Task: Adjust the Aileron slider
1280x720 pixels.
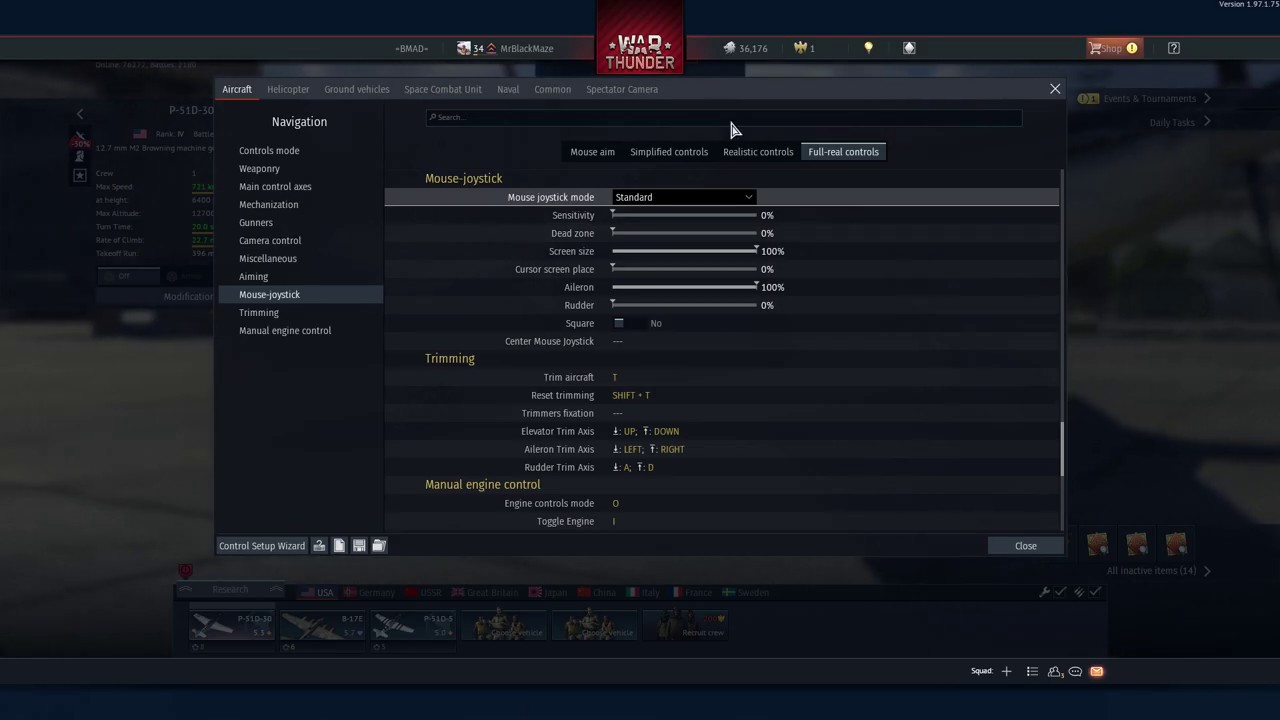Action: pos(684,287)
